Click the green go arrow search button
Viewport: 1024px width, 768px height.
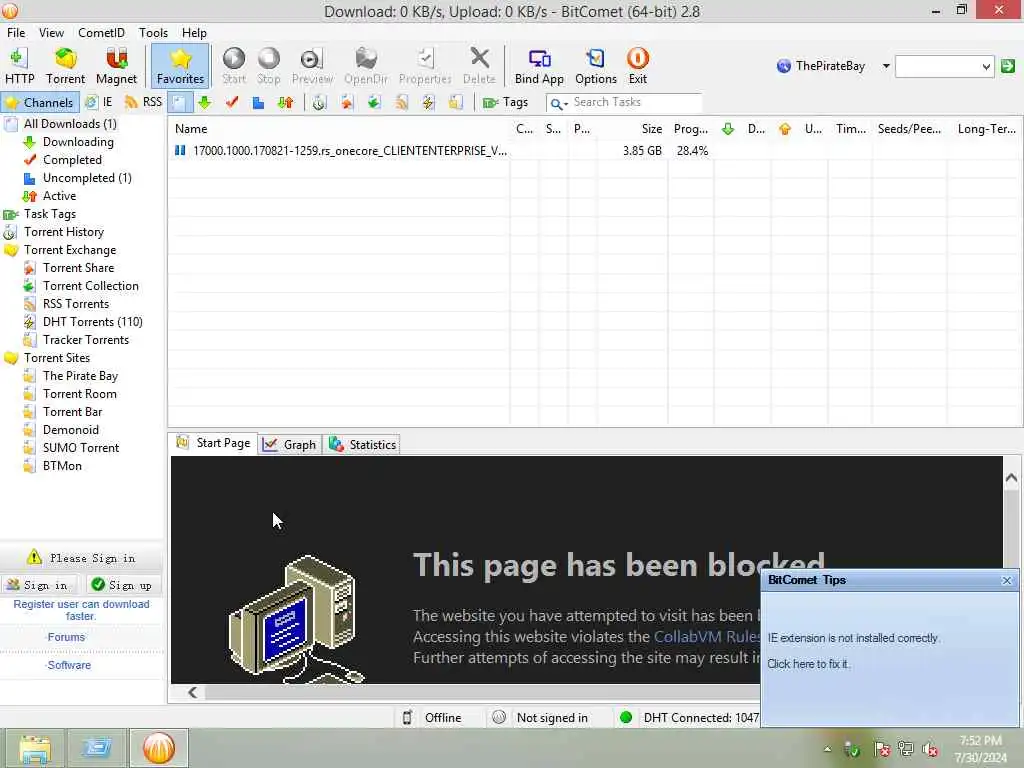pos(1008,66)
